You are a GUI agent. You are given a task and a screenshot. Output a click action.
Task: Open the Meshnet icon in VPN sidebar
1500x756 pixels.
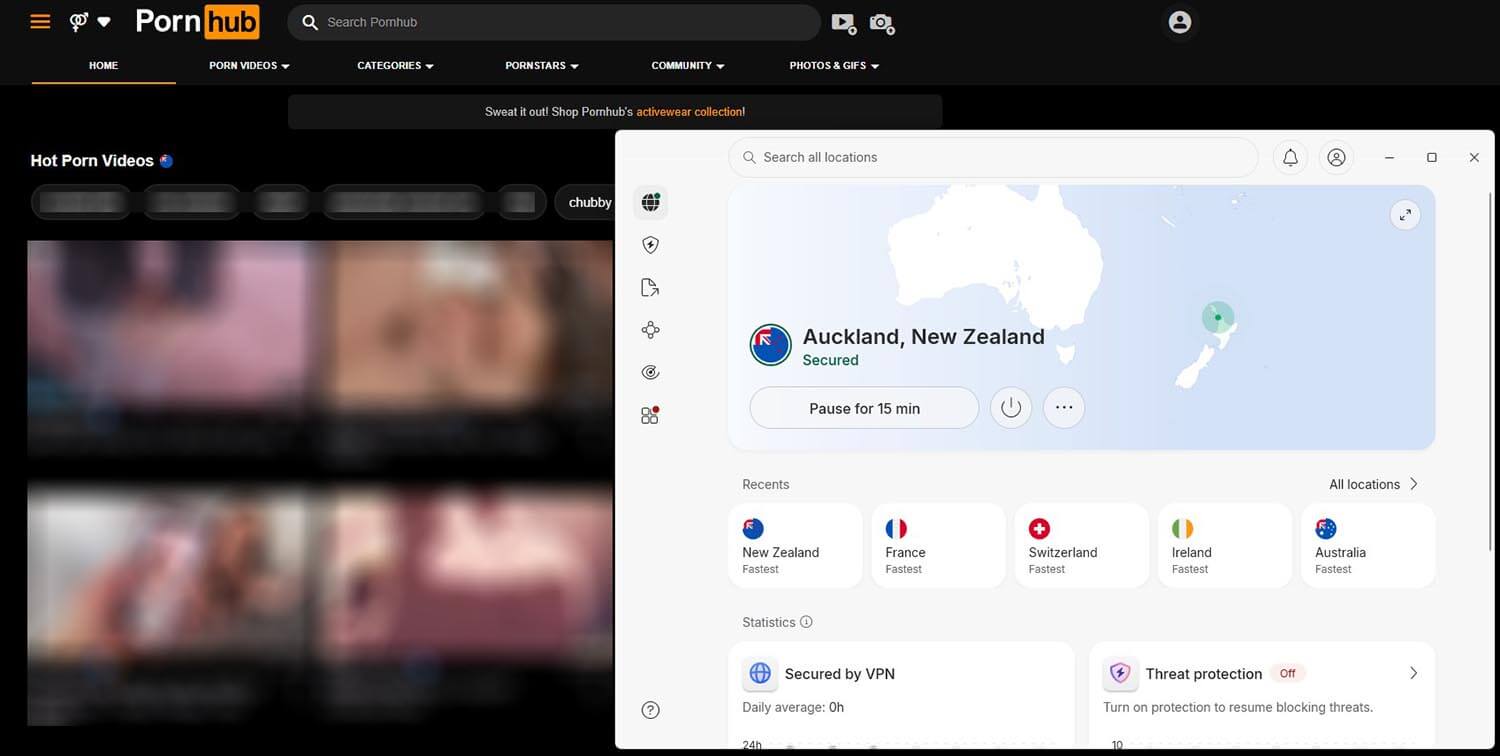click(x=651, y=330)
